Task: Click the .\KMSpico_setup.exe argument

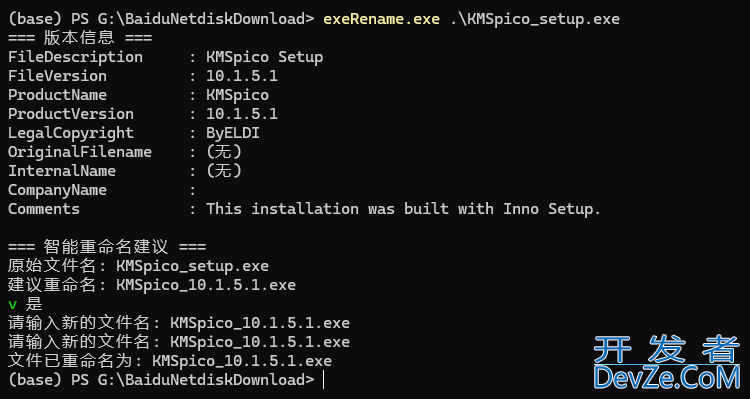Action: [535, 19]
